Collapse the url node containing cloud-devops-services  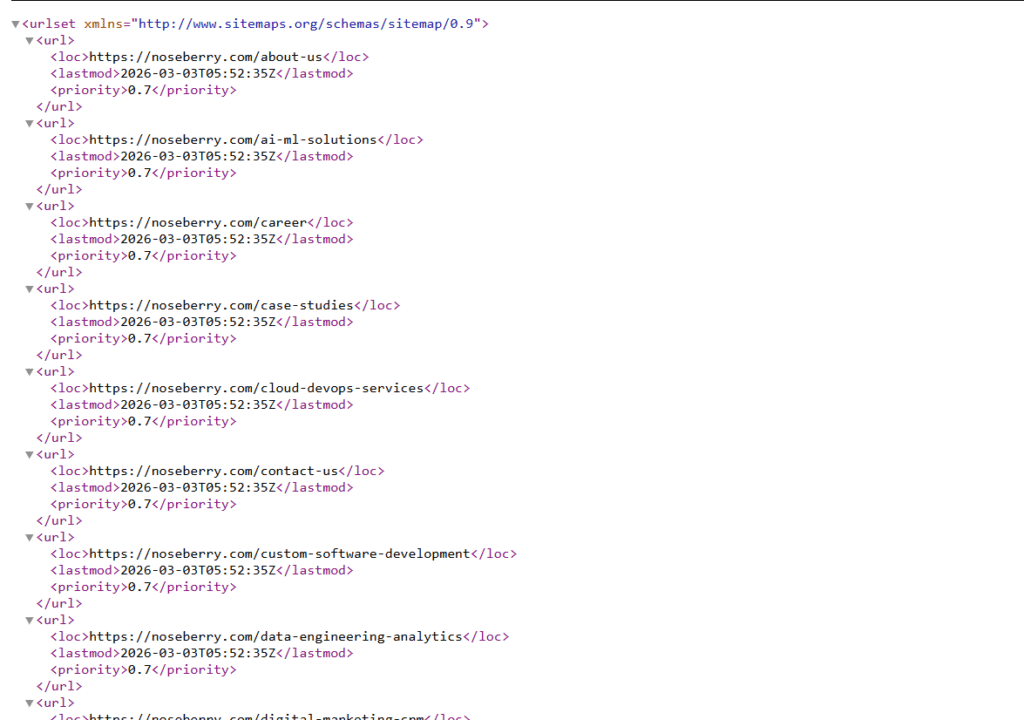(x=29, y=372)
